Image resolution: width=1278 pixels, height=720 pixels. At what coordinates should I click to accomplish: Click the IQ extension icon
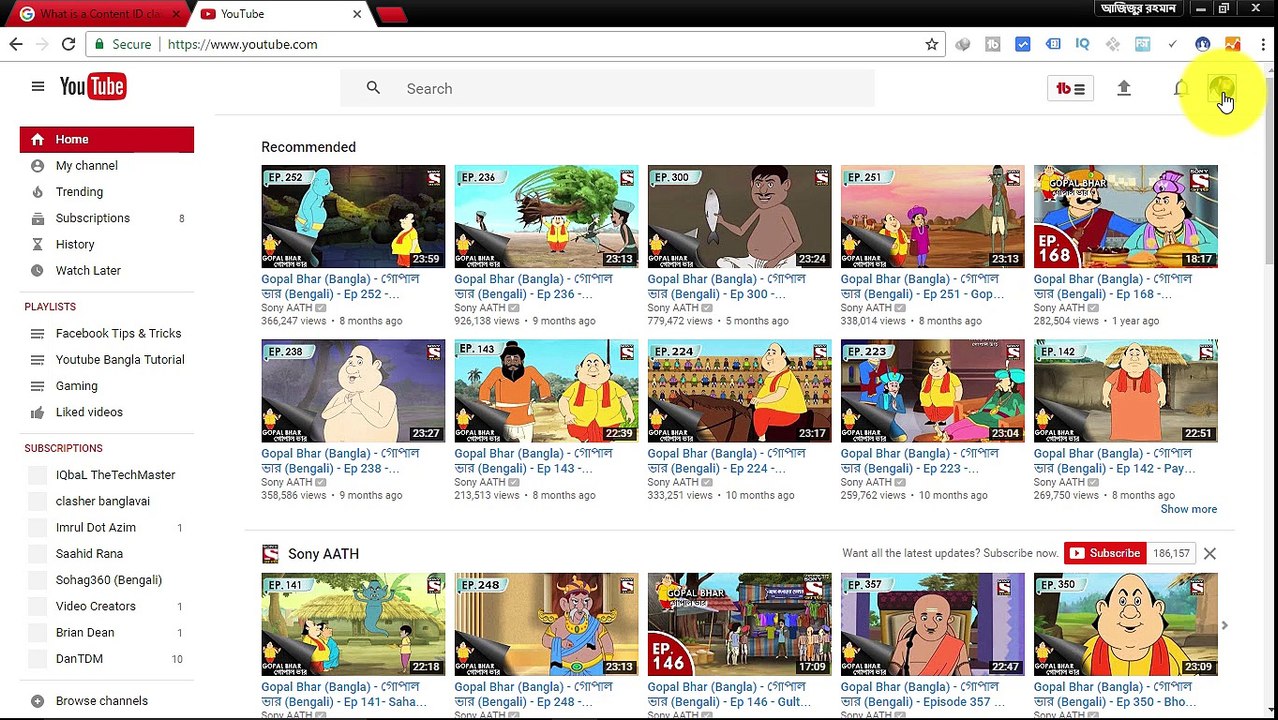pyautogui.click(x=1082, y=44)
